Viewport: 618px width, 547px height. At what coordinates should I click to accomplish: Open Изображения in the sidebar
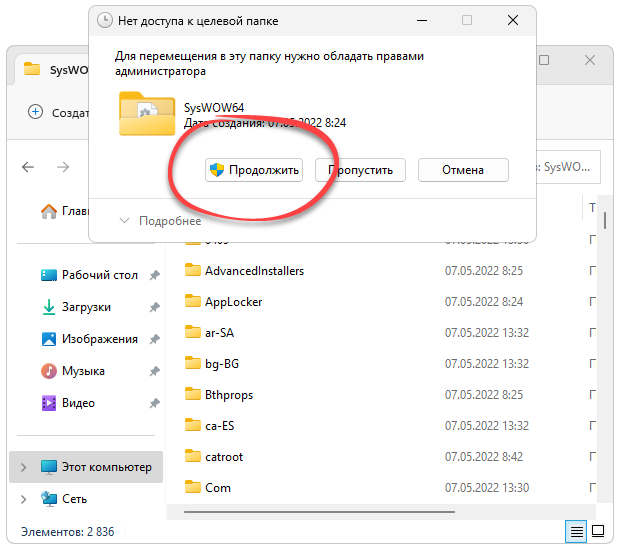click(x=89, y=339)
